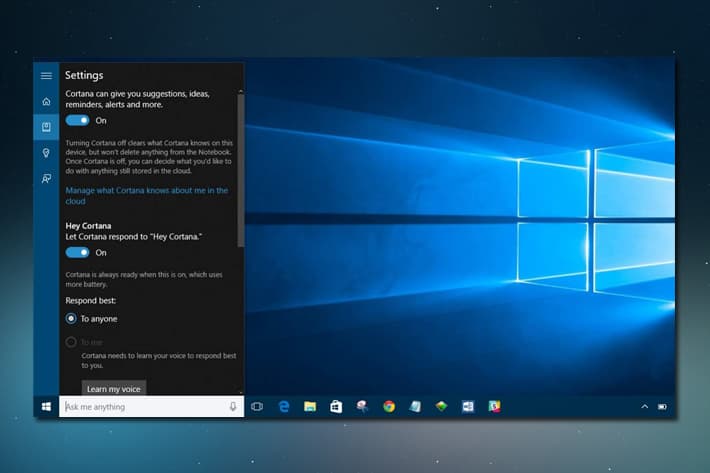Open the Cortana hamburger menu

(46, 76)
